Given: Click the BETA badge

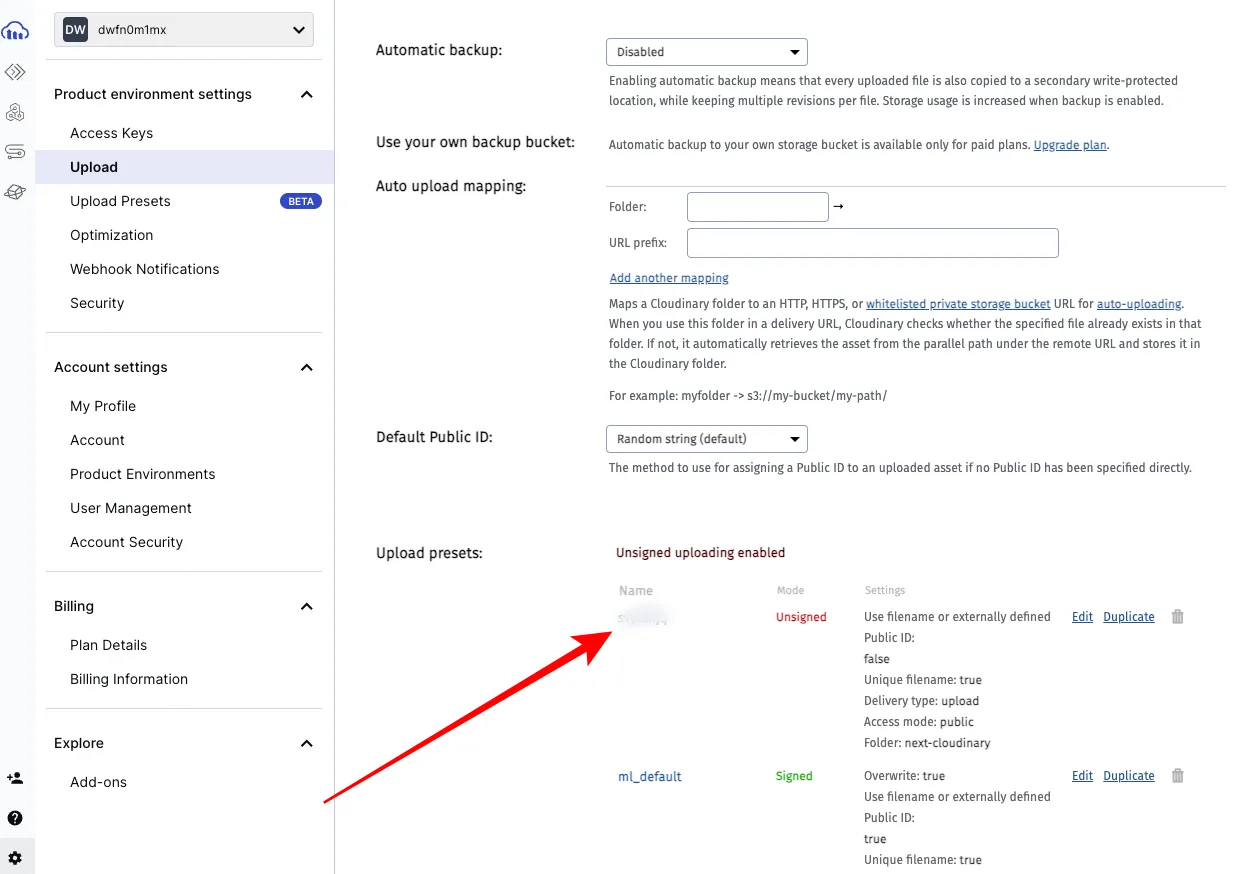Looking at the screenshot, I should coord(300,201).
